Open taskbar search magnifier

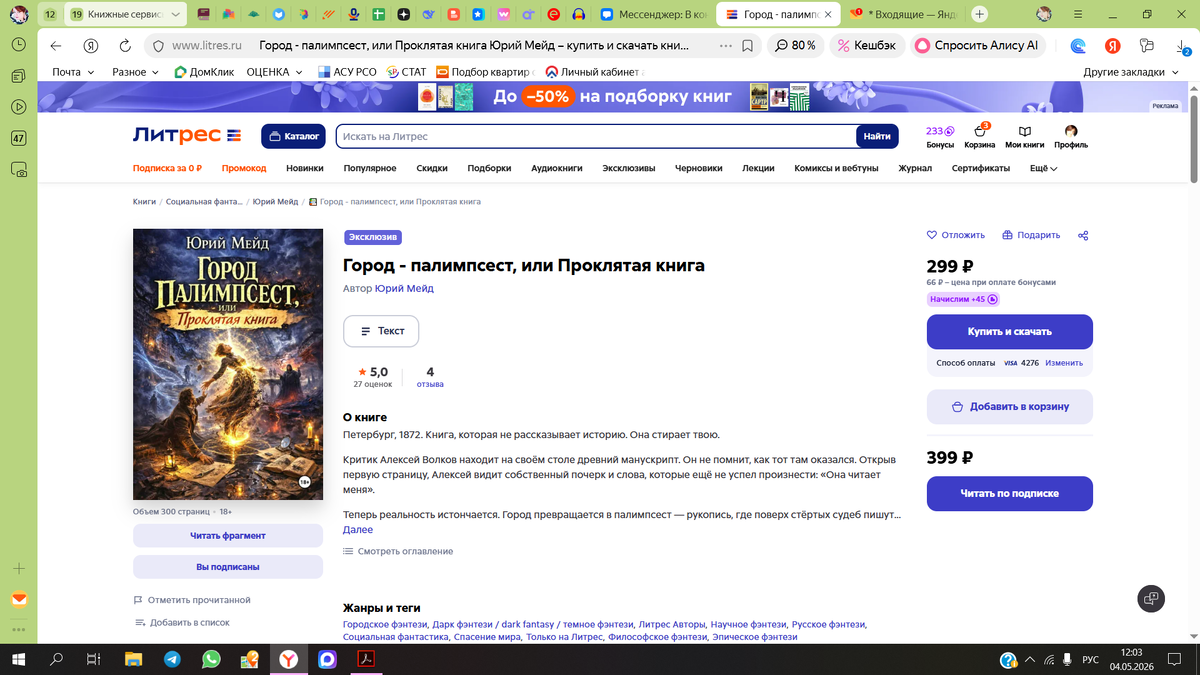tap(57, 659)
